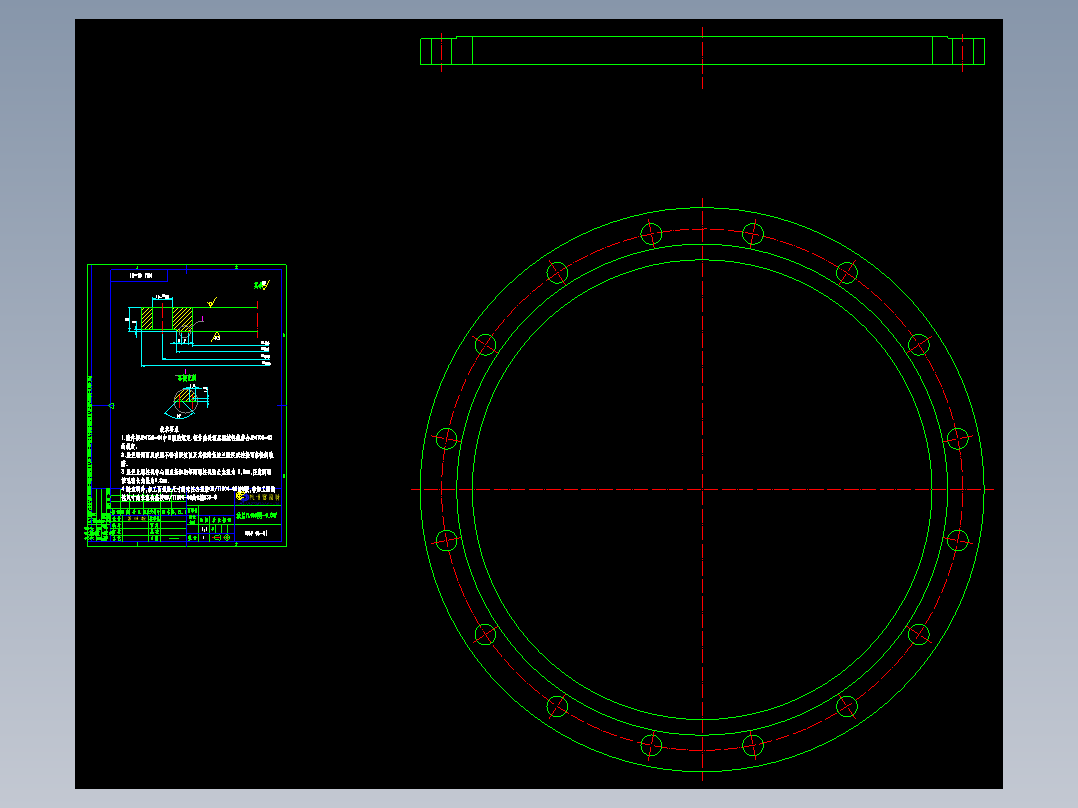Click the flange side-view profile at top

point(702,50)
